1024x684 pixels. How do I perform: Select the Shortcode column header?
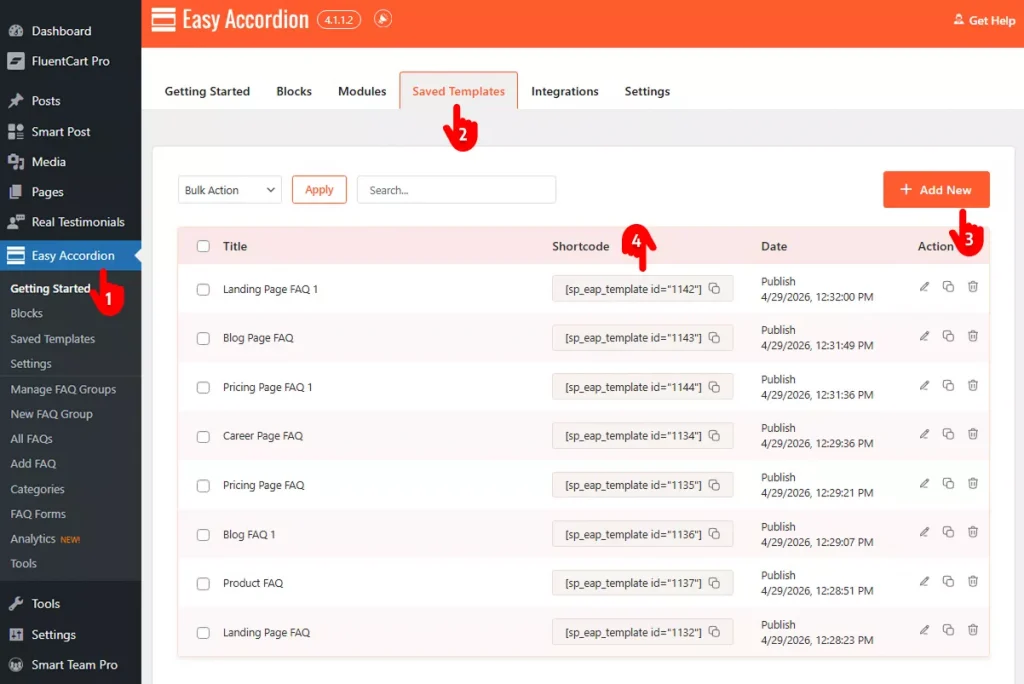pyautogui.click(x=581, y=246)
